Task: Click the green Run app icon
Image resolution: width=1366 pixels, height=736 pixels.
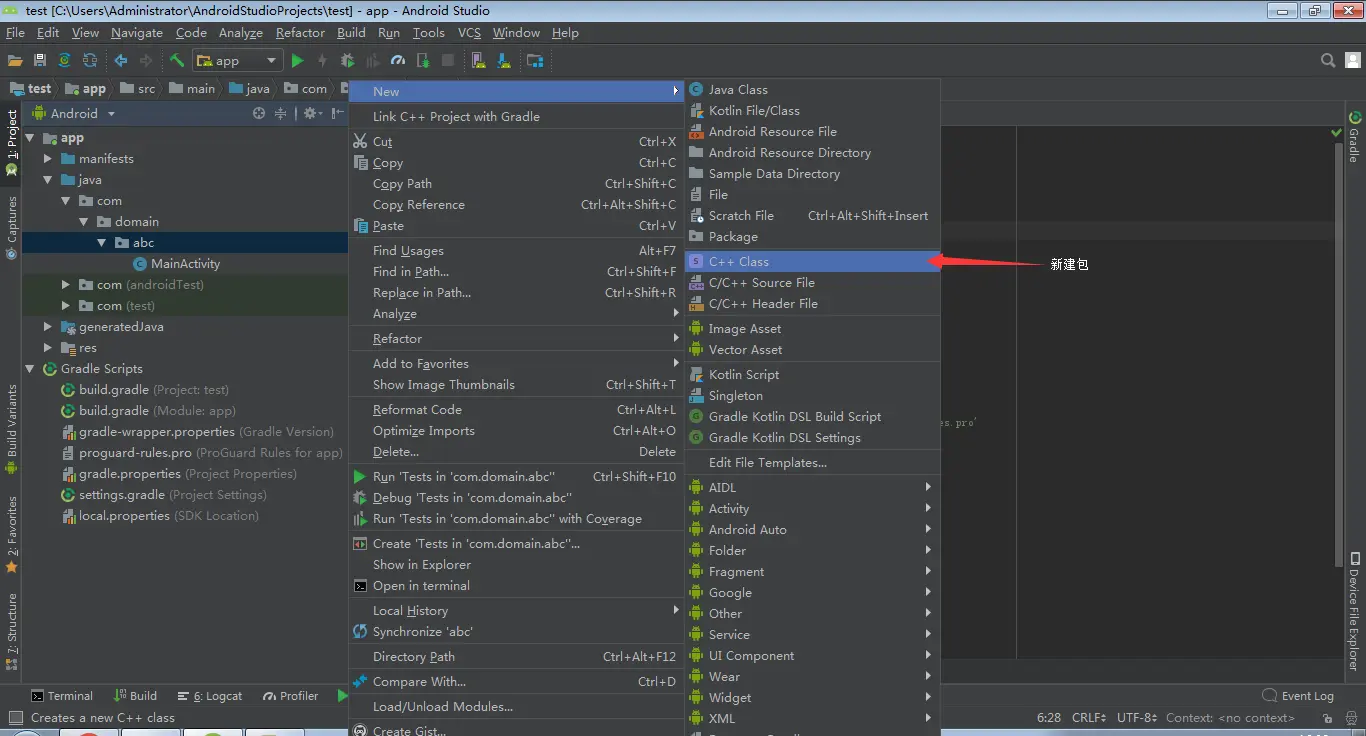Action: pyautogui.click(x=297, y=61)
